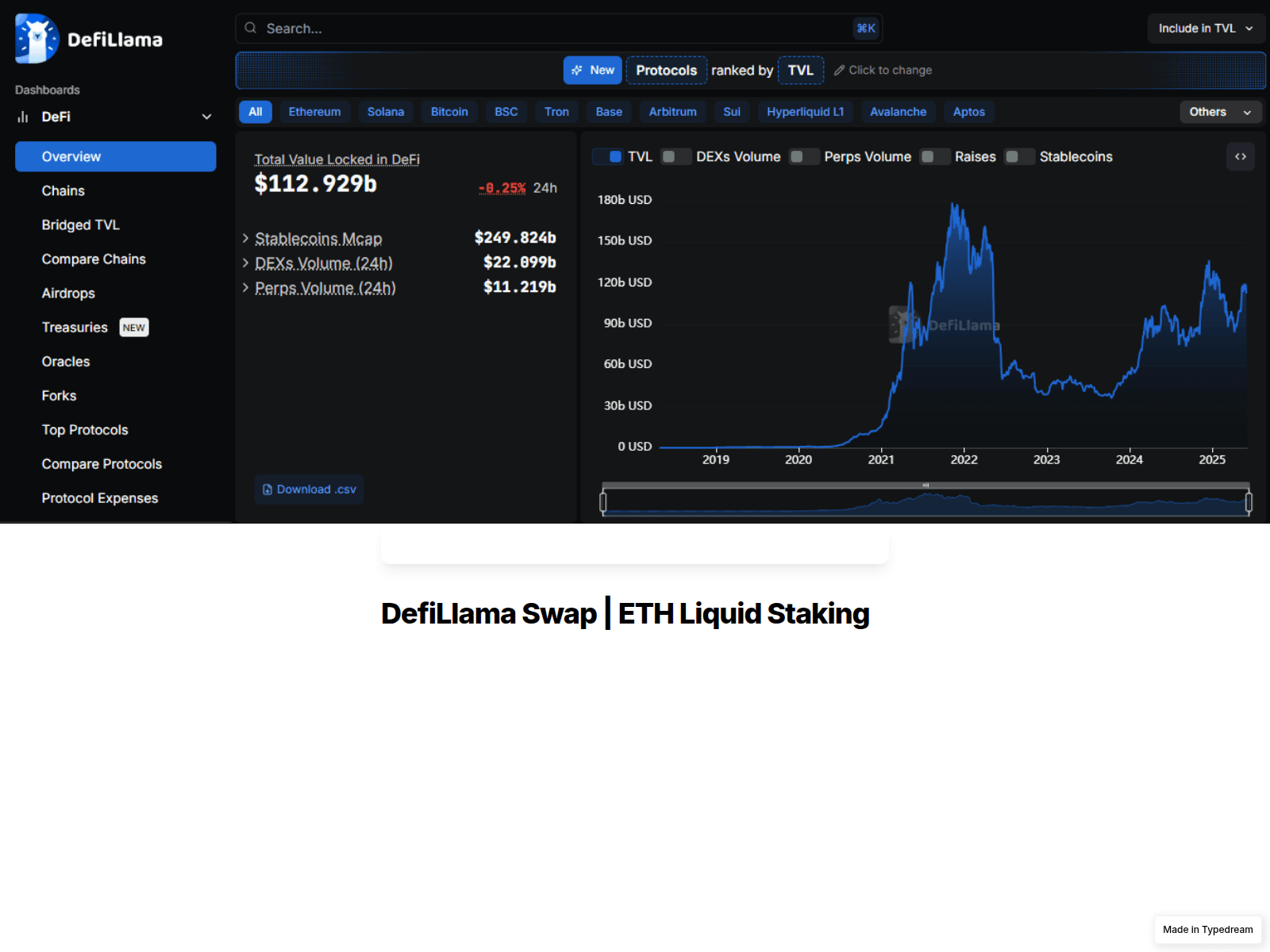Click the $112.929b total value figure
This screenshot has width=1270, height=952.
(x=316, y=183)
